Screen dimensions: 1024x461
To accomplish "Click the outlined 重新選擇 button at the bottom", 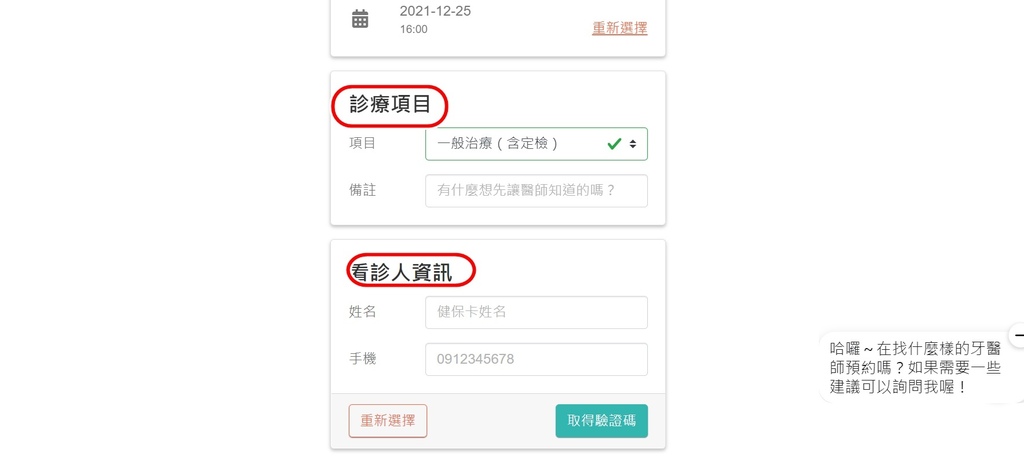I will click(388, 421).
